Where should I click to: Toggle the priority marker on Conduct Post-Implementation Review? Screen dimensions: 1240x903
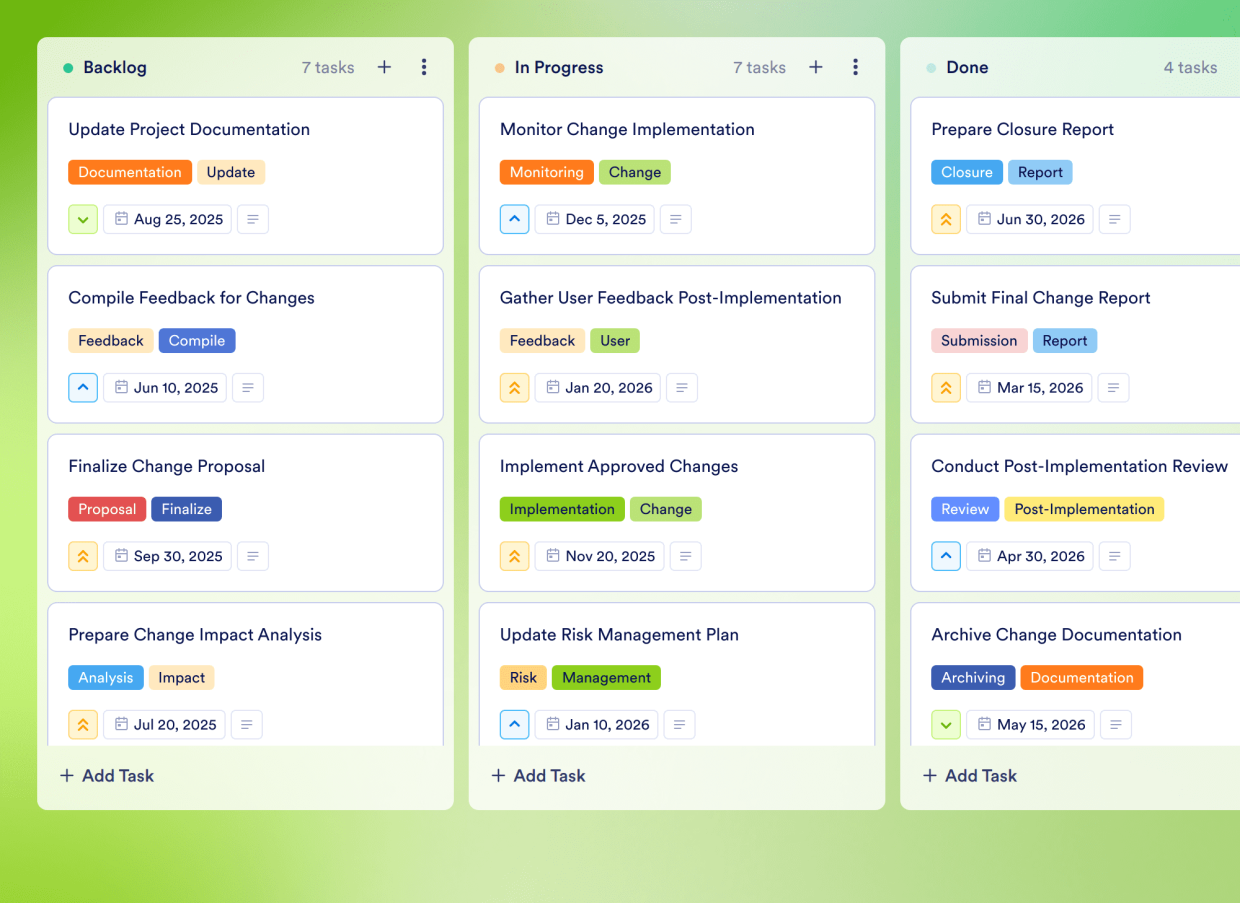pyautogui.click(x=946, y=556)
